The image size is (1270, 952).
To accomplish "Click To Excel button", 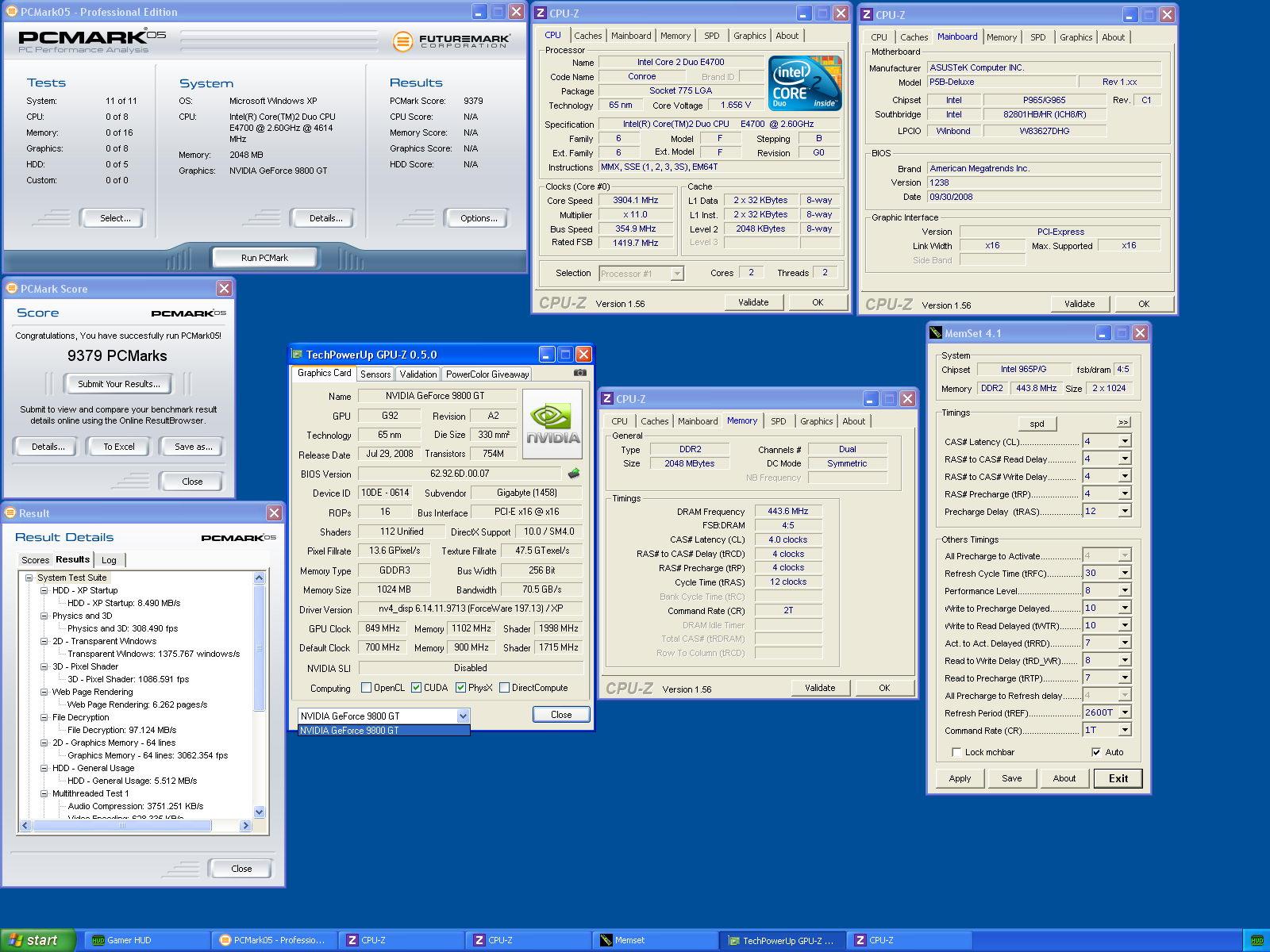I will [119, 447].
